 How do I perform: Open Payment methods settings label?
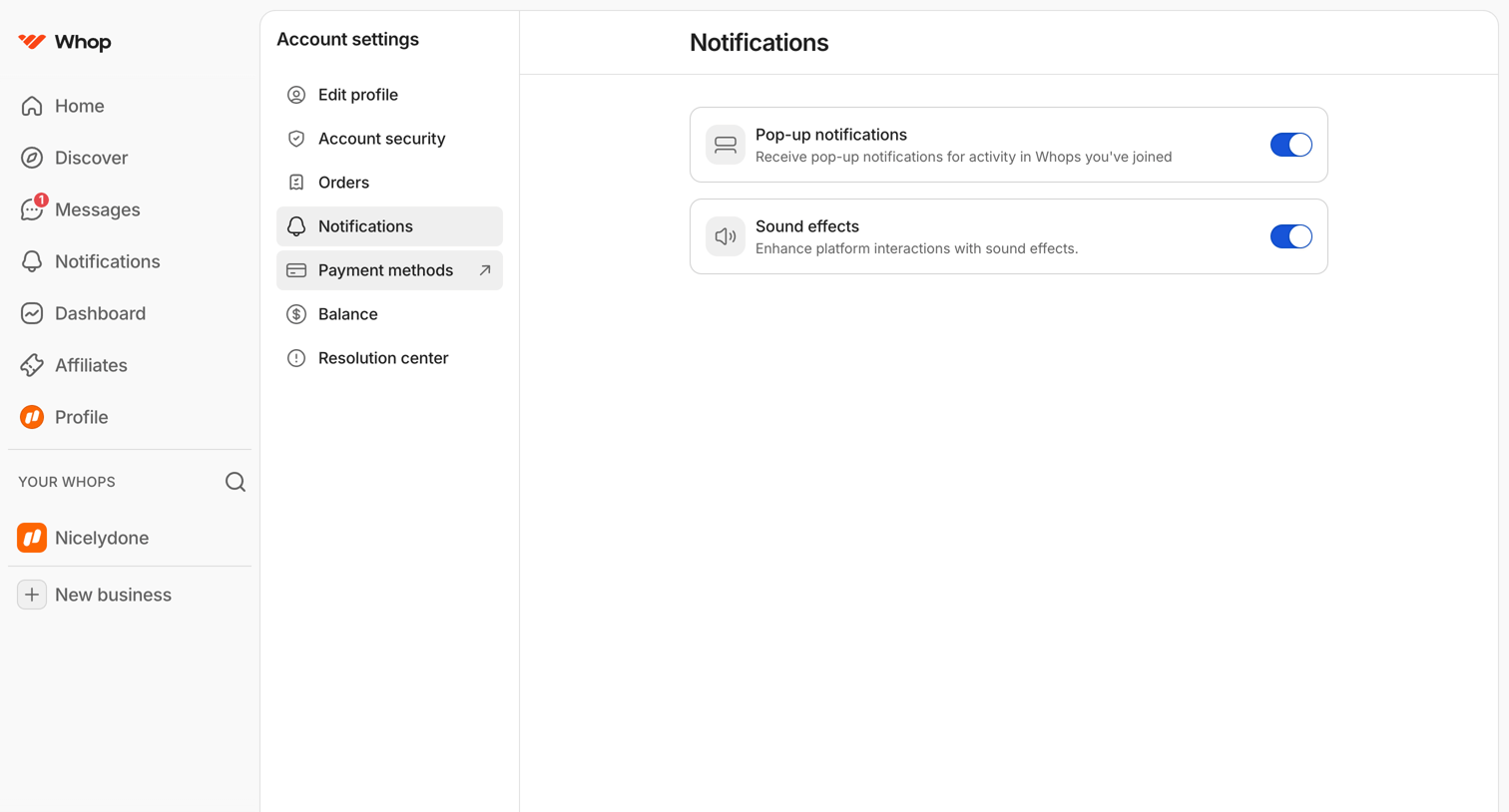coord(385,270)
